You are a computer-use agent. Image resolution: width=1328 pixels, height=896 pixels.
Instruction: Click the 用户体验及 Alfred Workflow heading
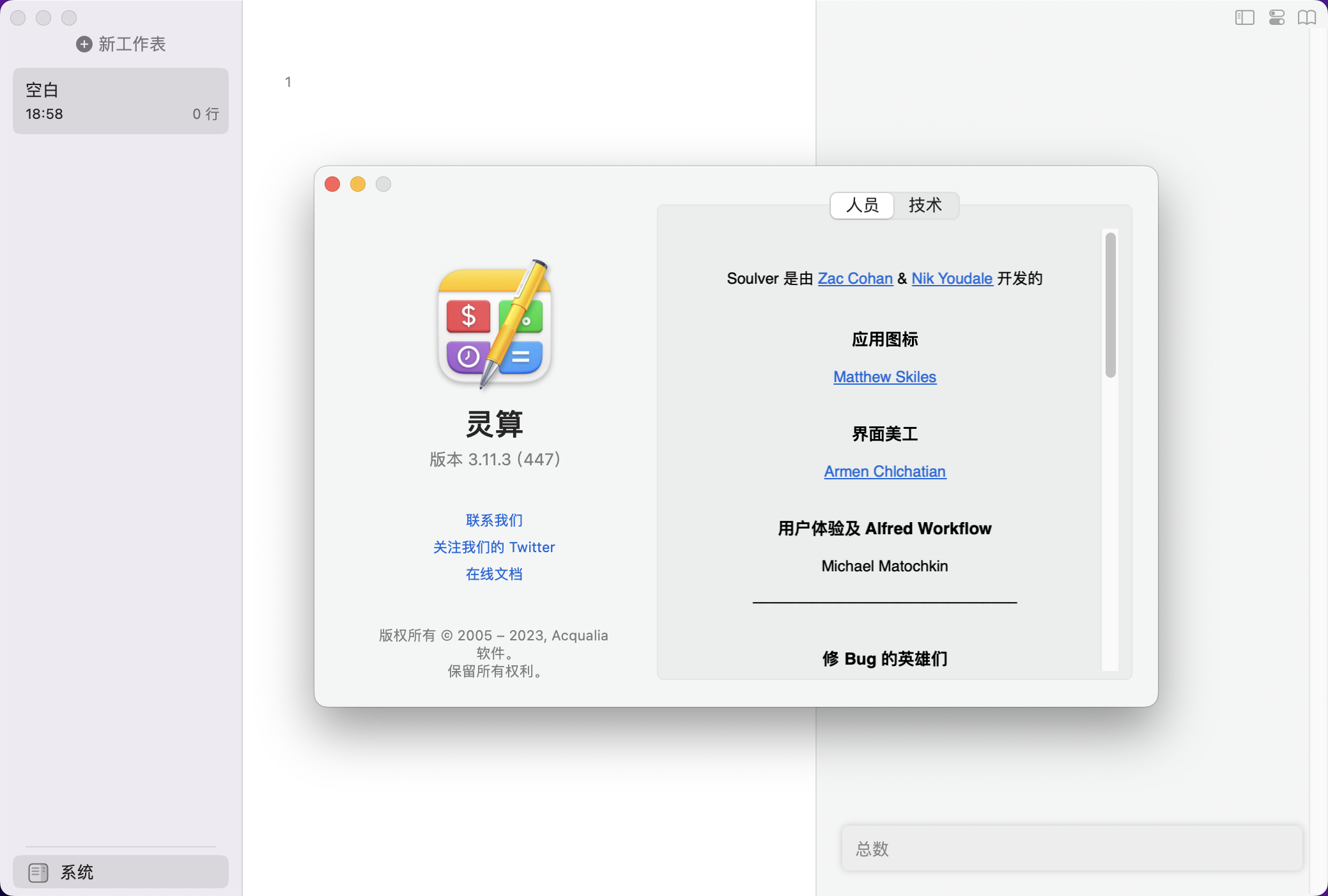pos(884,529)
